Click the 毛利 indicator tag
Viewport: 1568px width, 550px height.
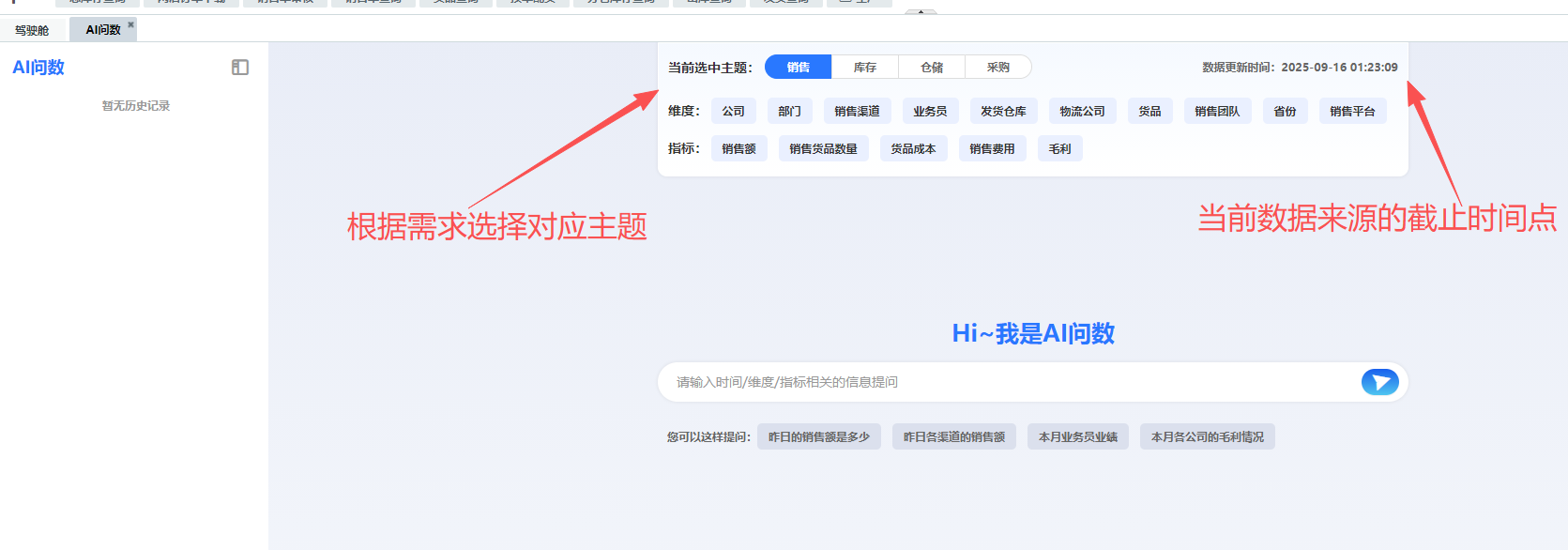point(1059,149)
